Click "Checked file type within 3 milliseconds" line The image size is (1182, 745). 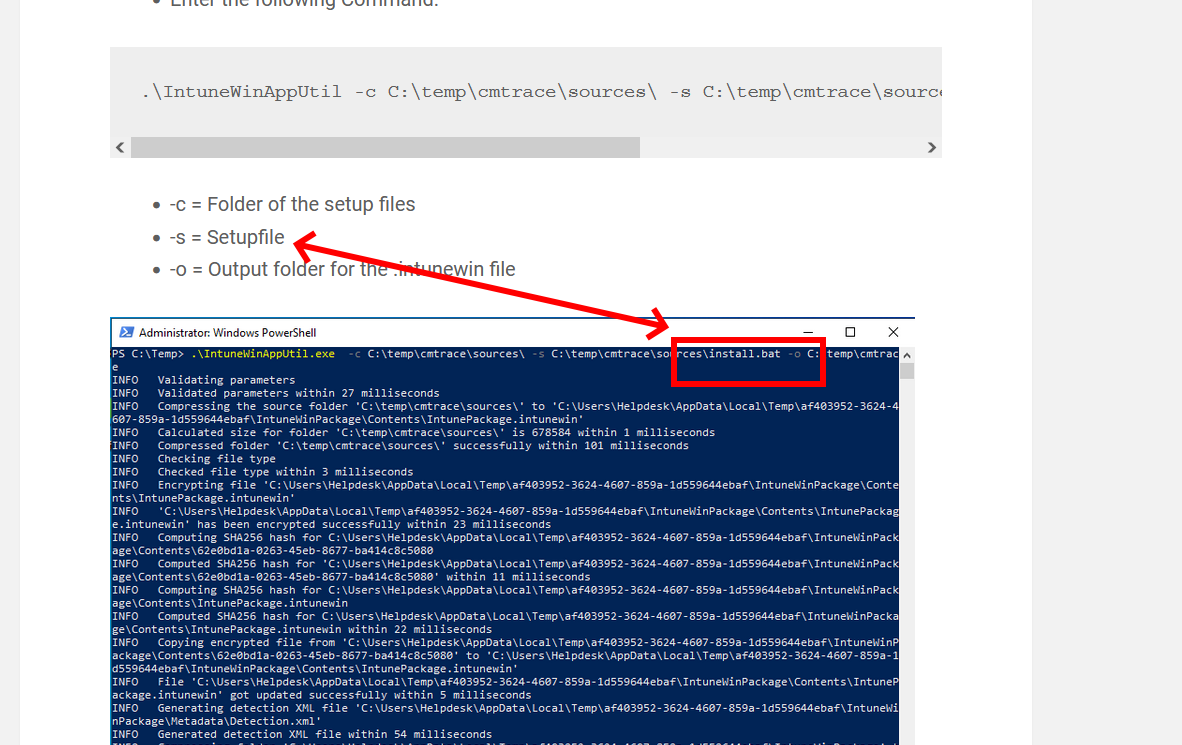(262, 472)
